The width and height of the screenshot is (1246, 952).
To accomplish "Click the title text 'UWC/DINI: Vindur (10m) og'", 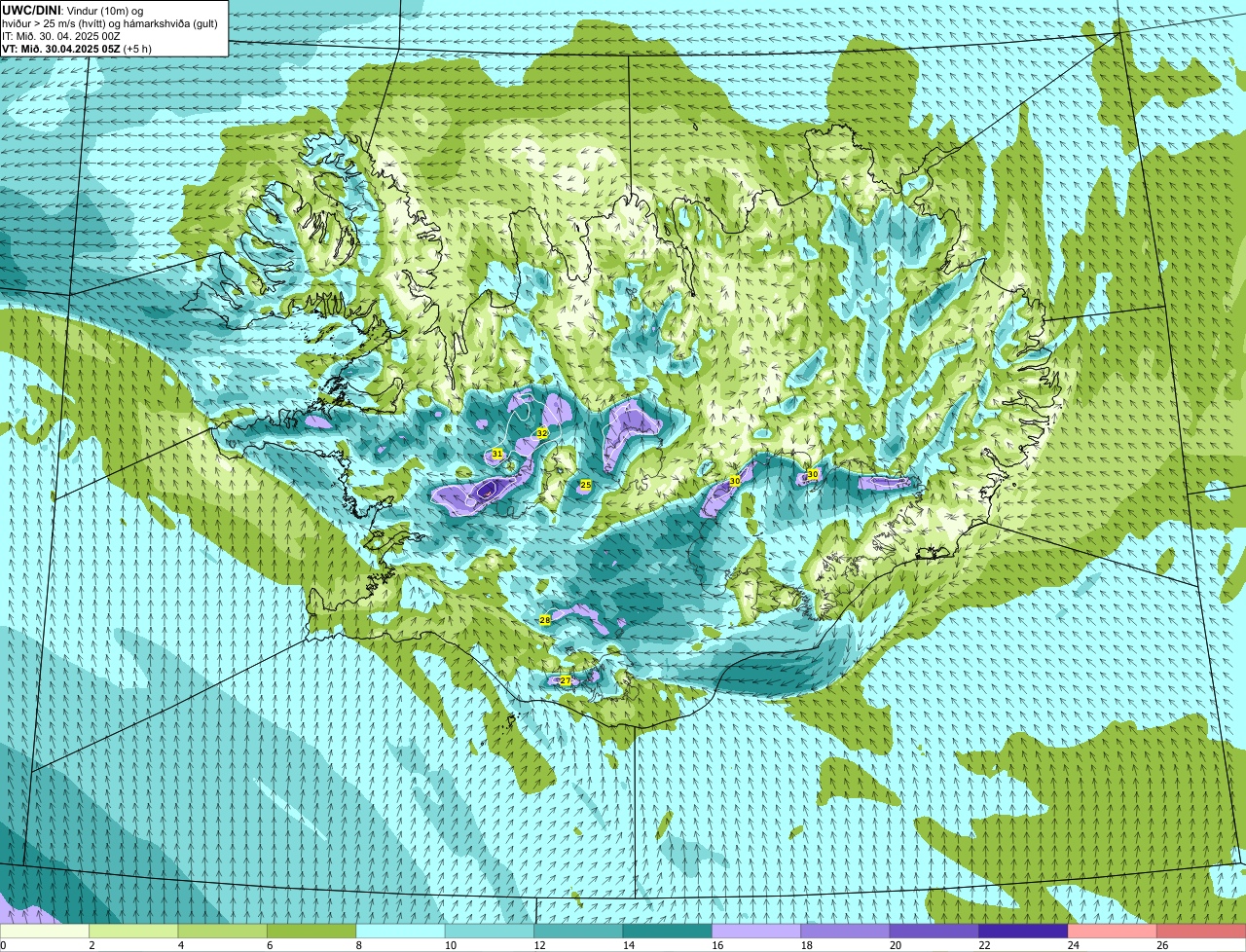I will point(73,11).
